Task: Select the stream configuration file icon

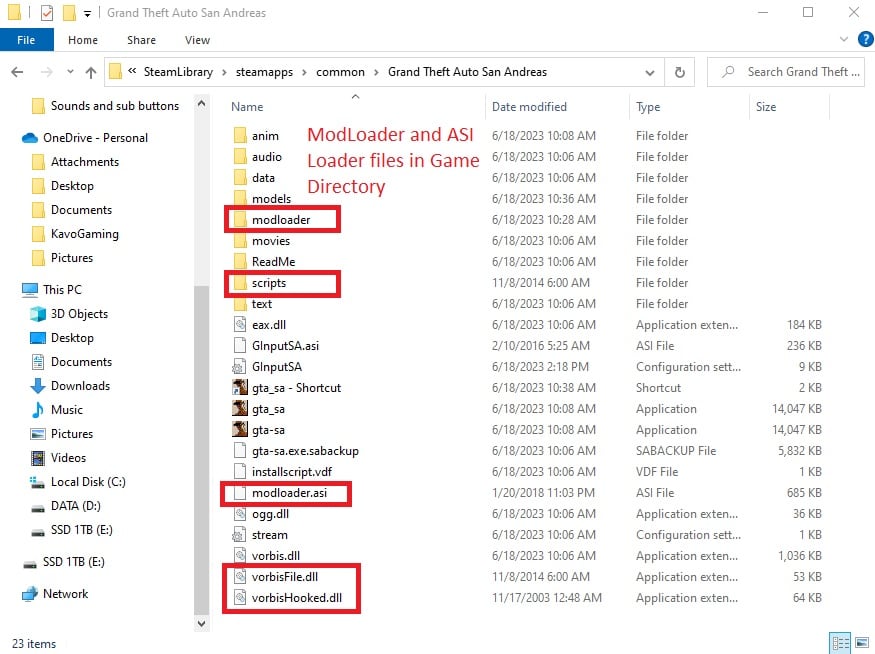Action: [x=239, y=535]
